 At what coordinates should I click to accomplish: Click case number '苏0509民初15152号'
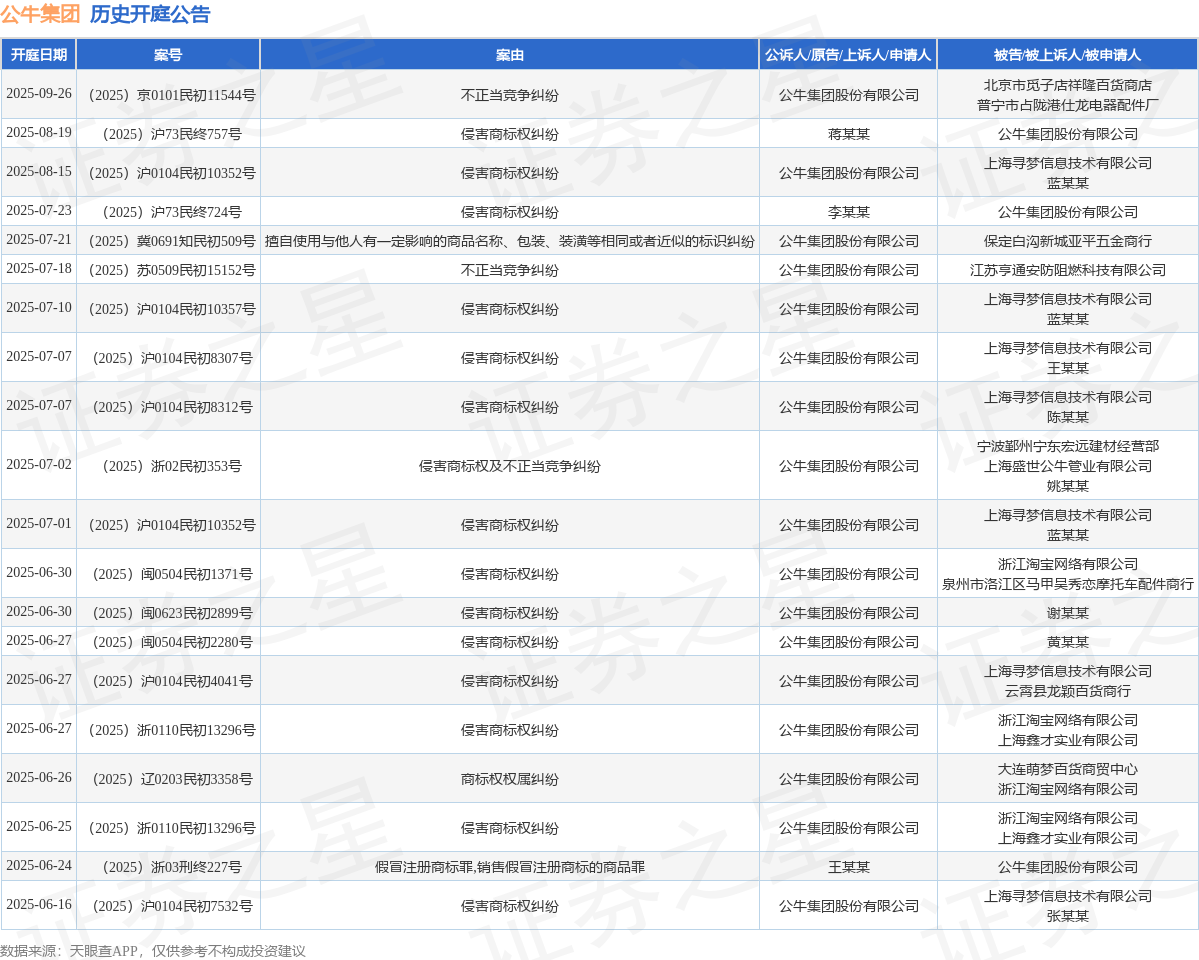tap(172, 270)
